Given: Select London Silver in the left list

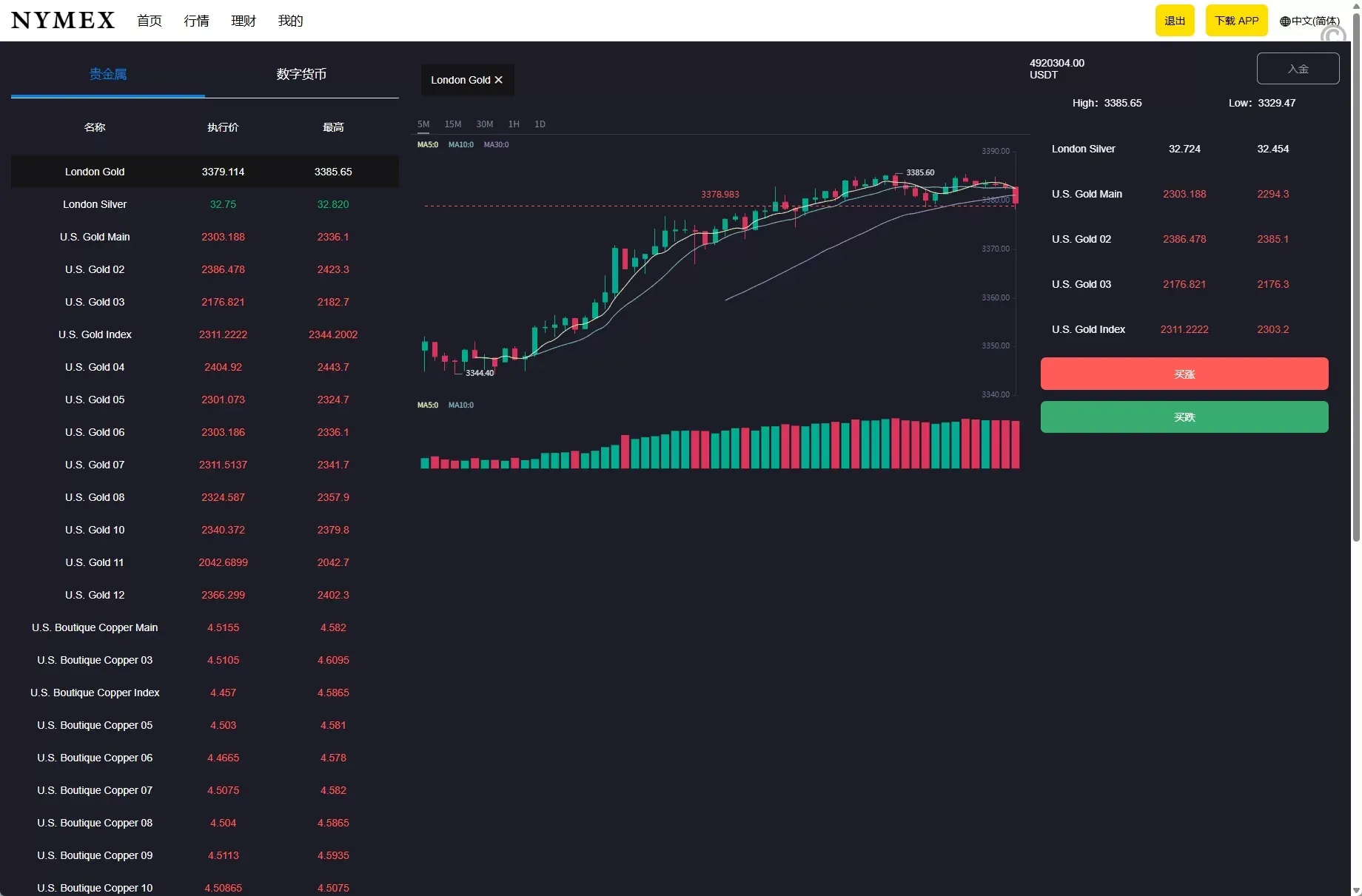Looking at the screenshot, I should point(95,204).
